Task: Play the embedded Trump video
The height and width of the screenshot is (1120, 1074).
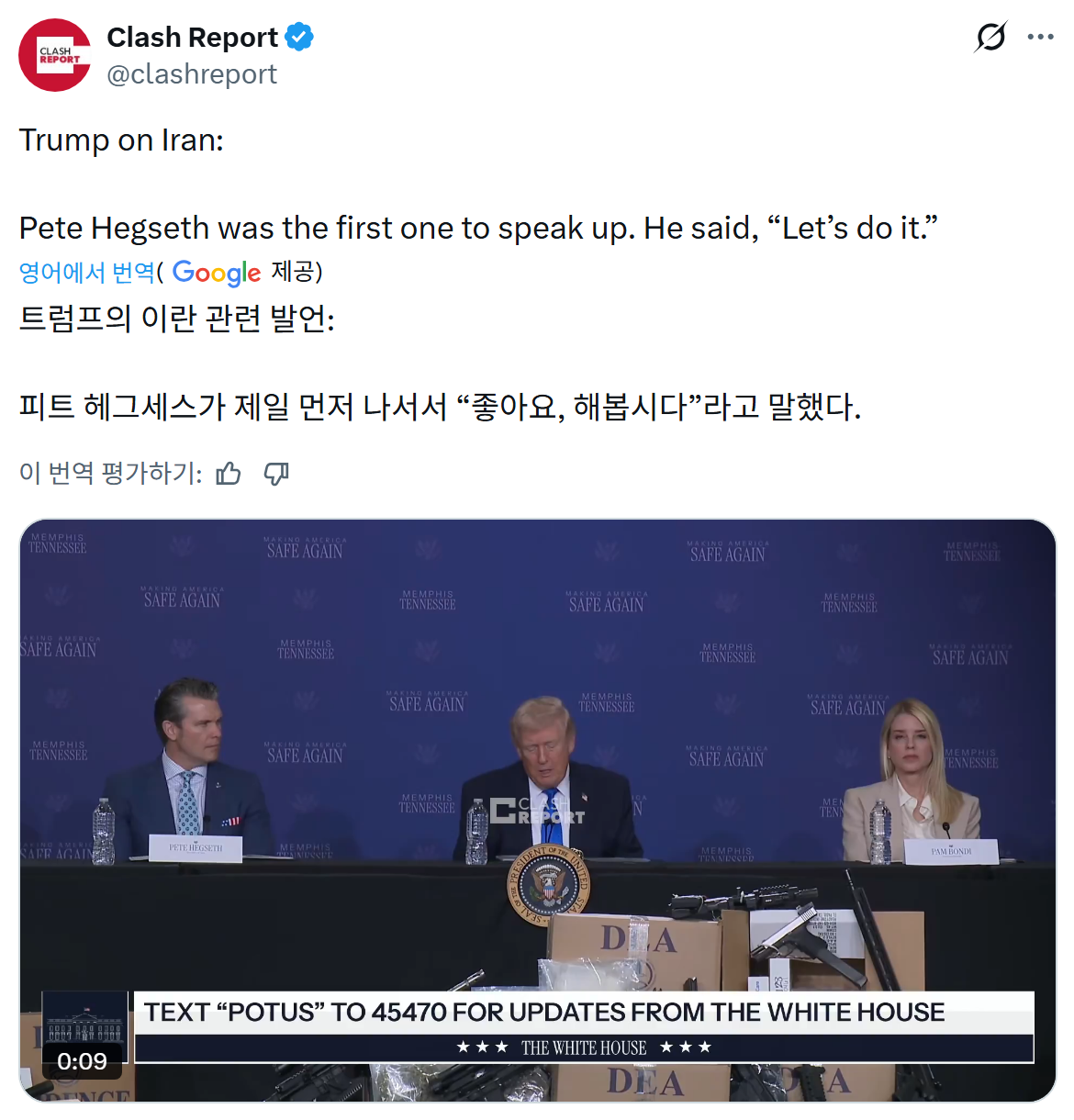Action: (538, 811)
